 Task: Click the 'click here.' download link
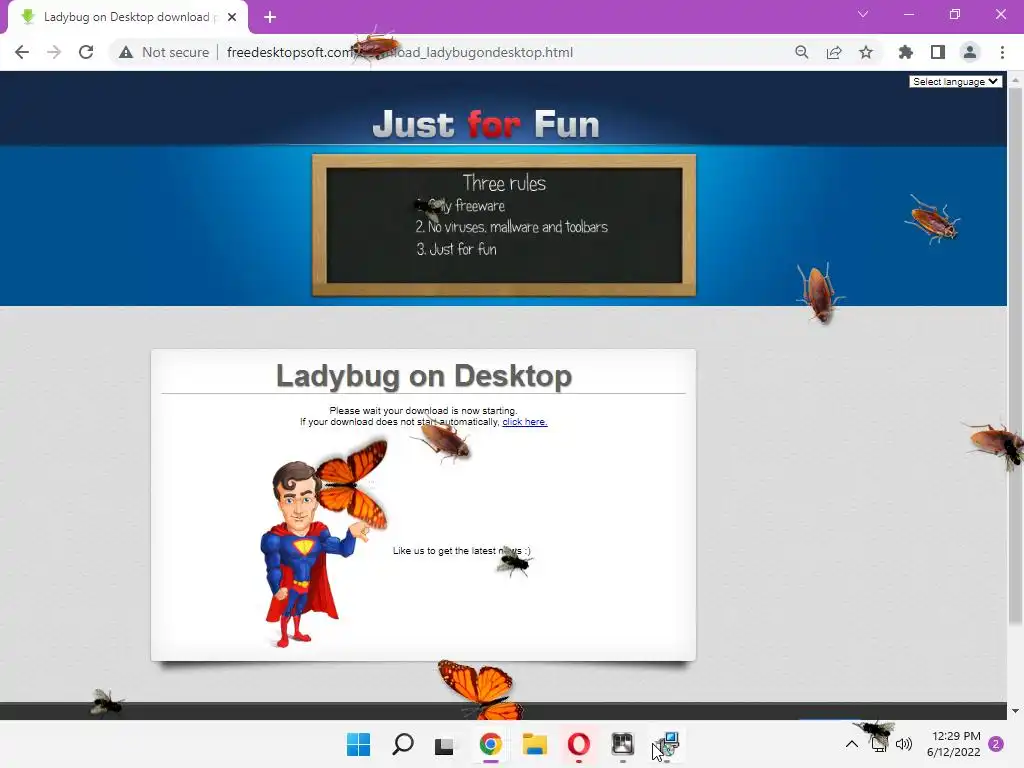524,422
